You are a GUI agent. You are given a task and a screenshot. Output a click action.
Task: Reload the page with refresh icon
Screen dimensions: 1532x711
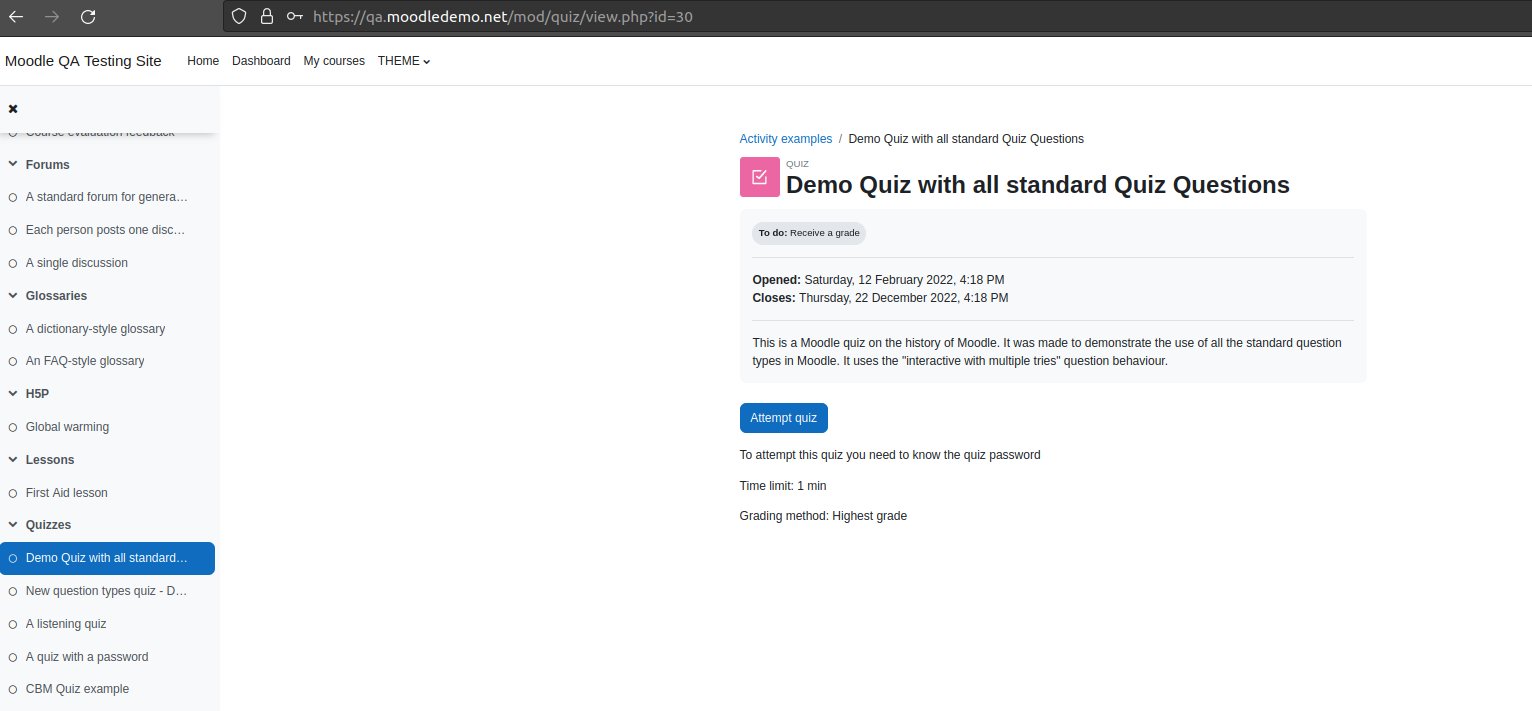coord(88,16)
